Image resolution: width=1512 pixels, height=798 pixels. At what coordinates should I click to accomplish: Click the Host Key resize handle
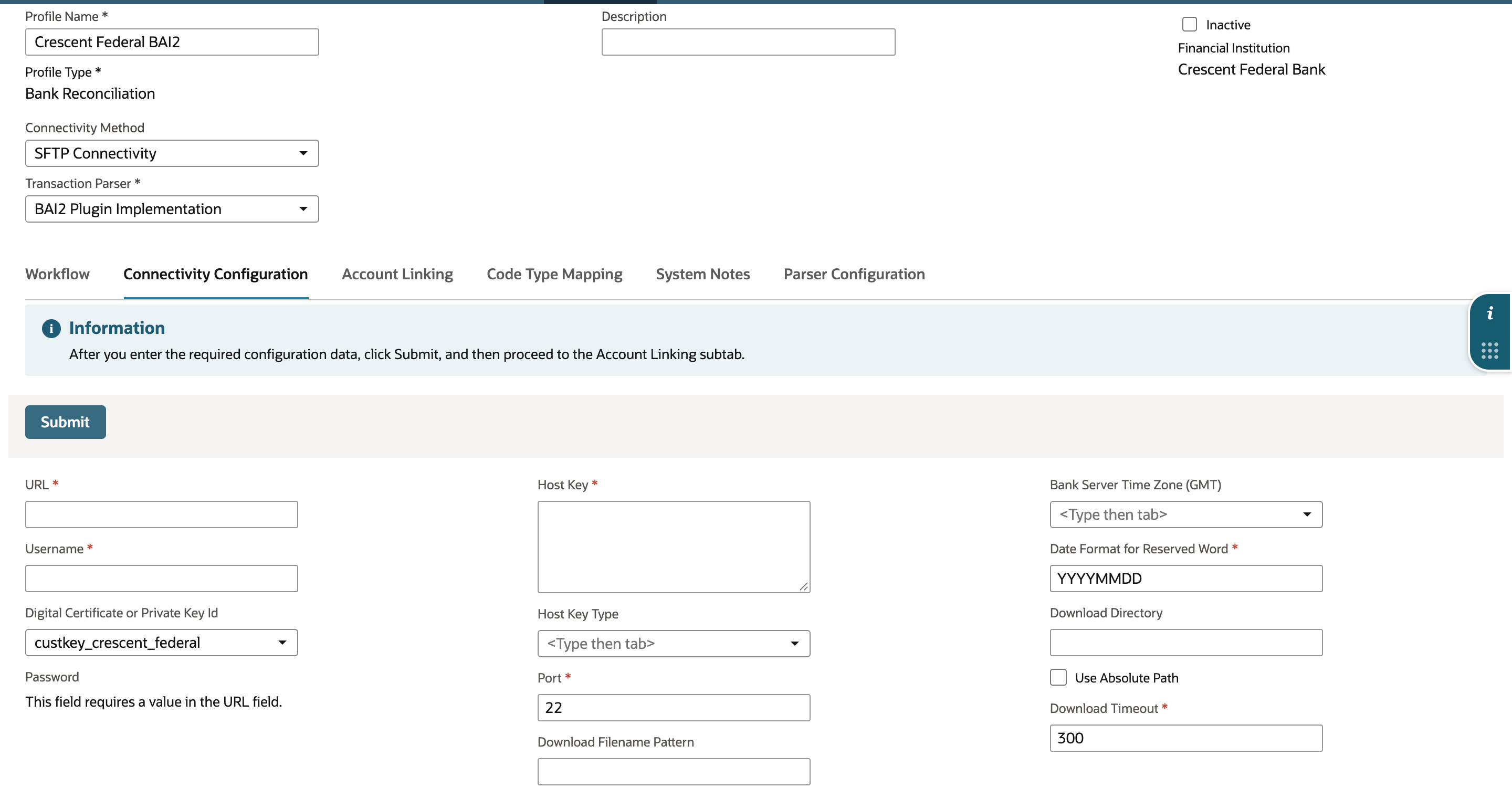804,586
